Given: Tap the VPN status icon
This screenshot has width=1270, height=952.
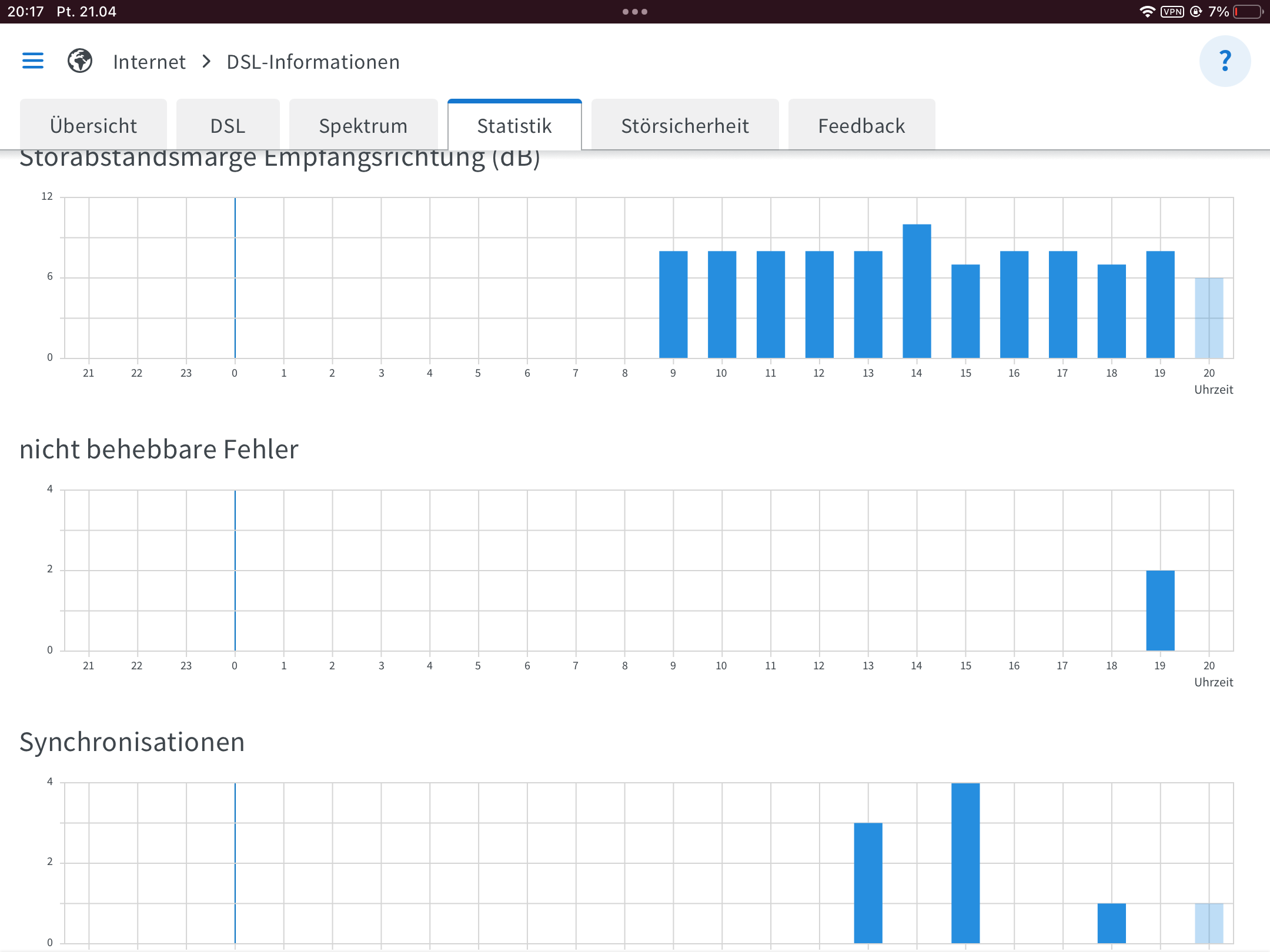Looking at the screenshot, I should (x=1172, y=12).
